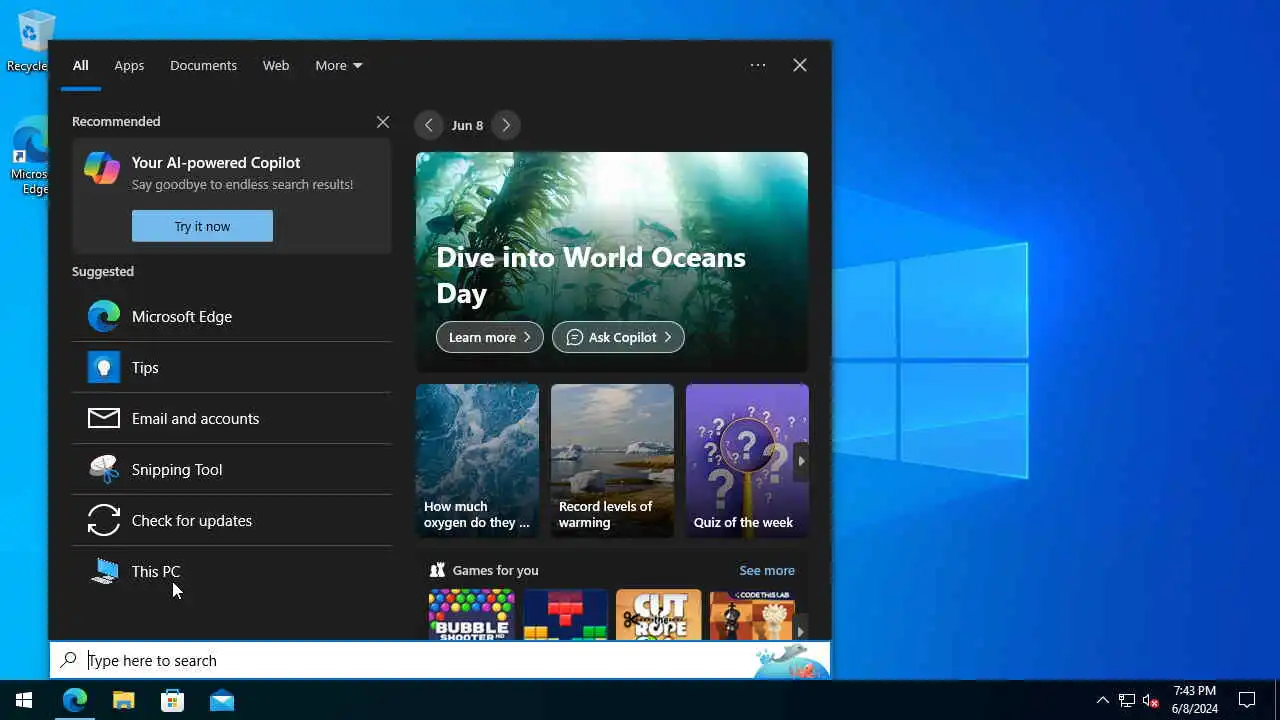Click the fish illustration in search box
Image resolution: width=1280 pixels, height=720 pixels.
point(790,660)
